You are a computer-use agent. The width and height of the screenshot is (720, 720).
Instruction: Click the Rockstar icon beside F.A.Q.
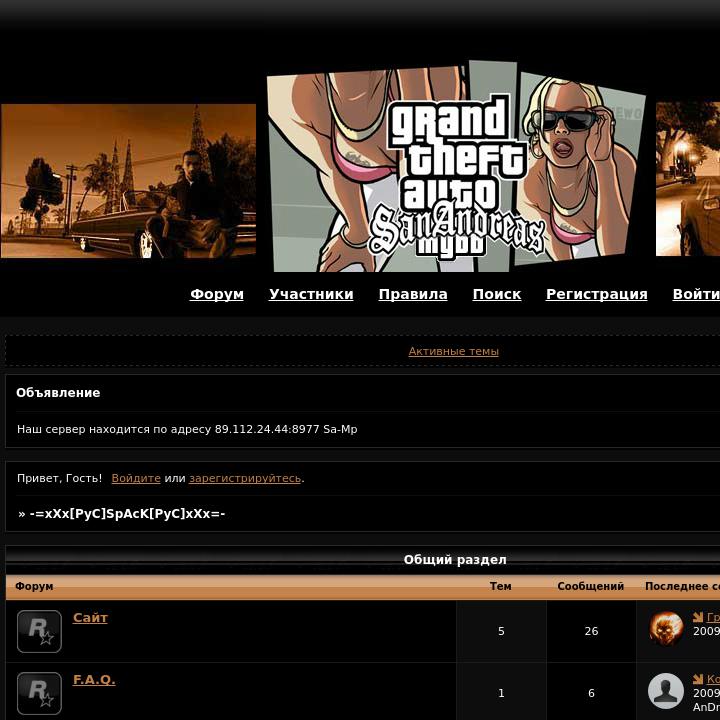(x=39, y=693)
